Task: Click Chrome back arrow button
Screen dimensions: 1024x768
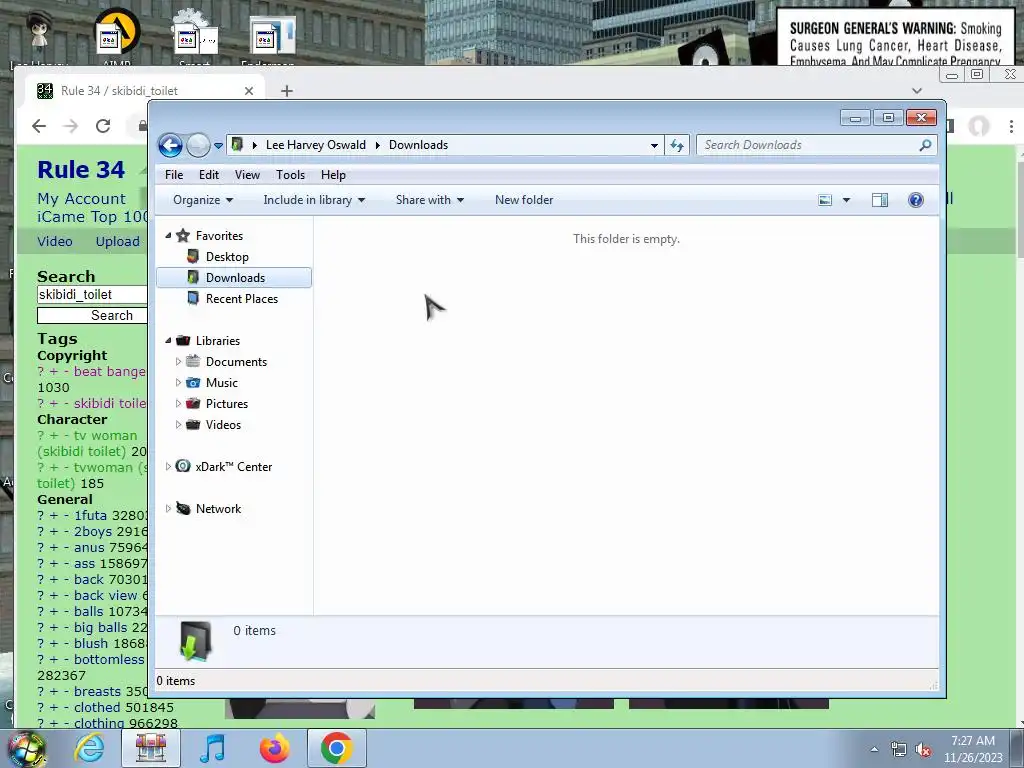Action: pos(39,126)
